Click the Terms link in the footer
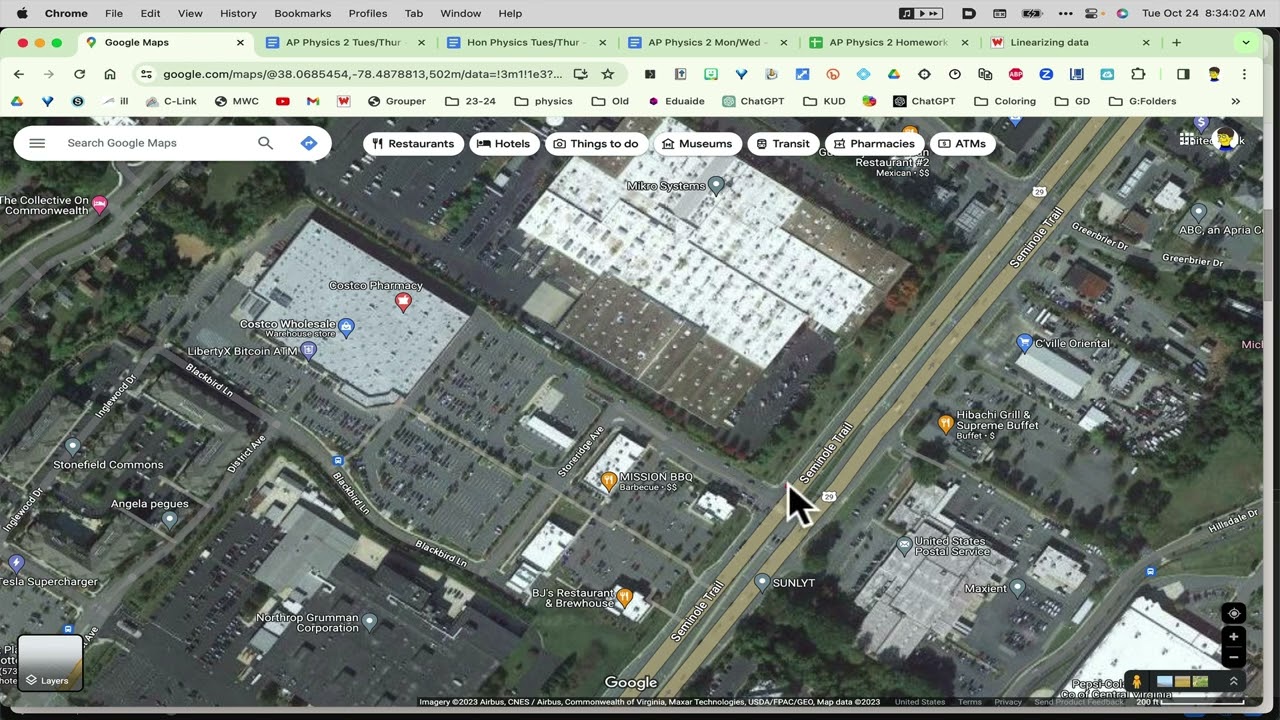The image size is (1280, 720). click(969, 702)
